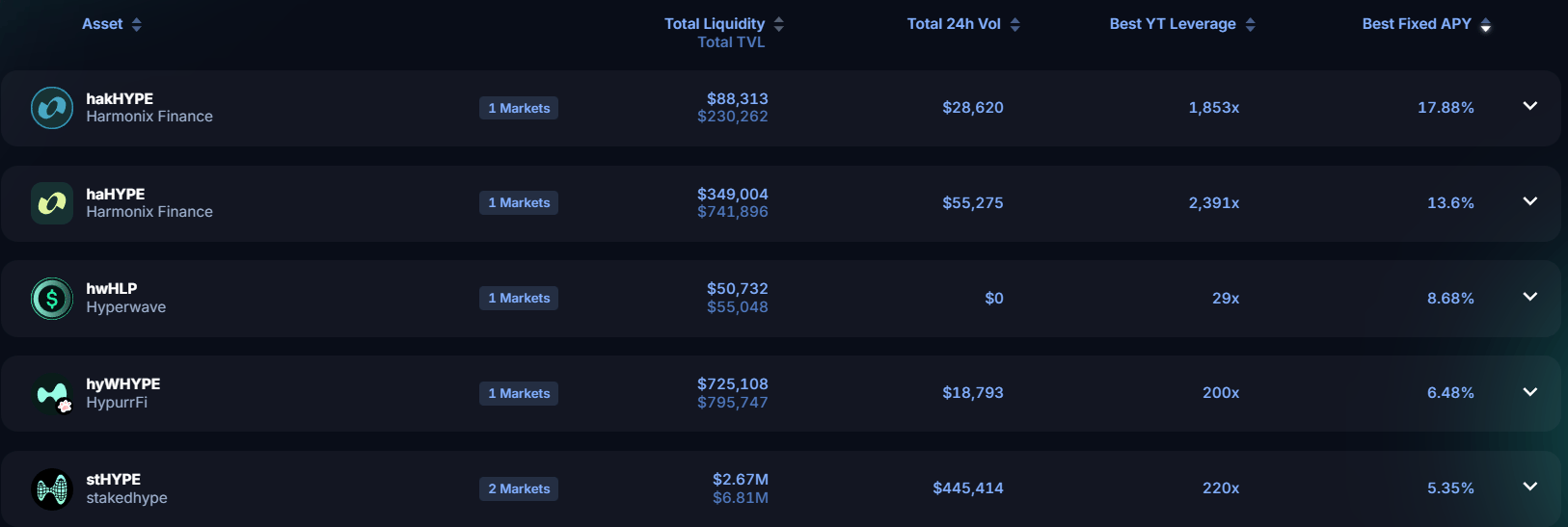Click hwHLP's 1 Markets badge
This screenshot has width=1568, height=527.
click(519, 299)
